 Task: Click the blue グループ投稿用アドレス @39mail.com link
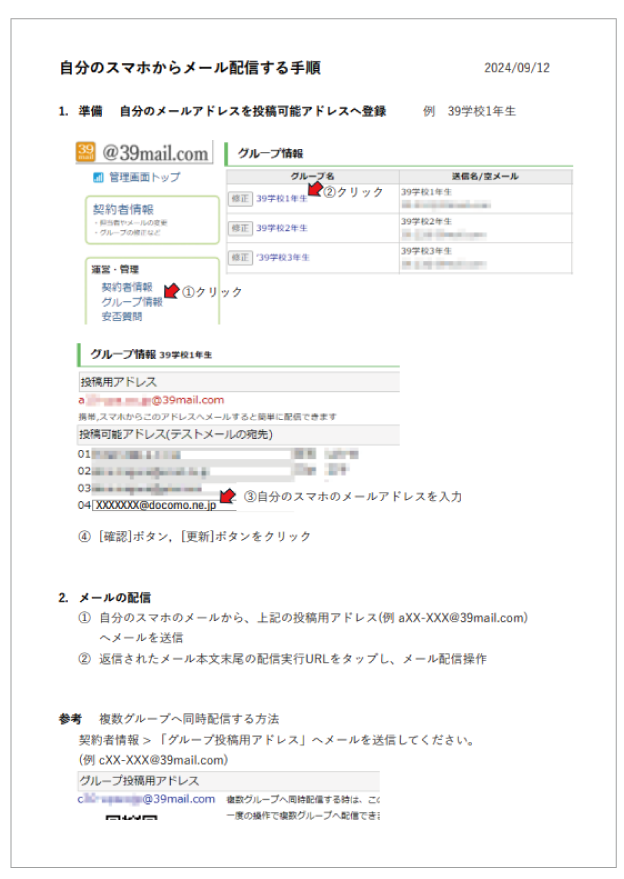click(x=146, y=799)
